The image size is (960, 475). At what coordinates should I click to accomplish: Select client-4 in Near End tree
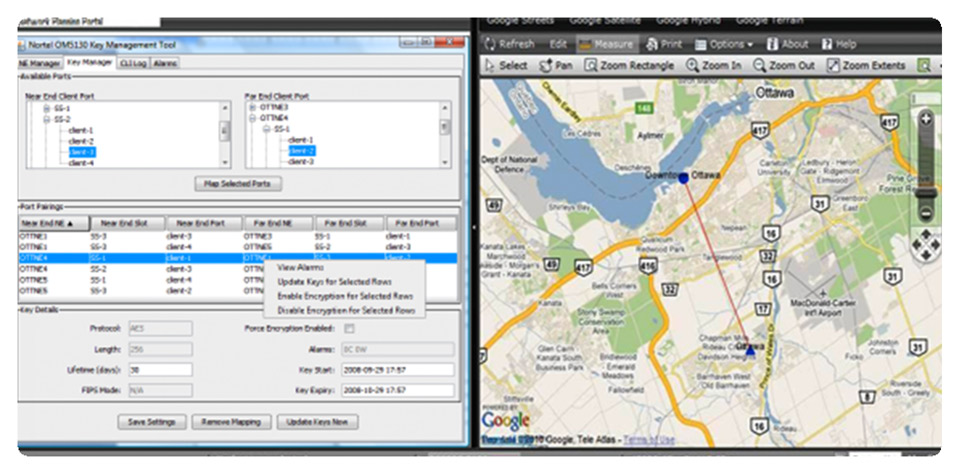click(x=81, y=163)
